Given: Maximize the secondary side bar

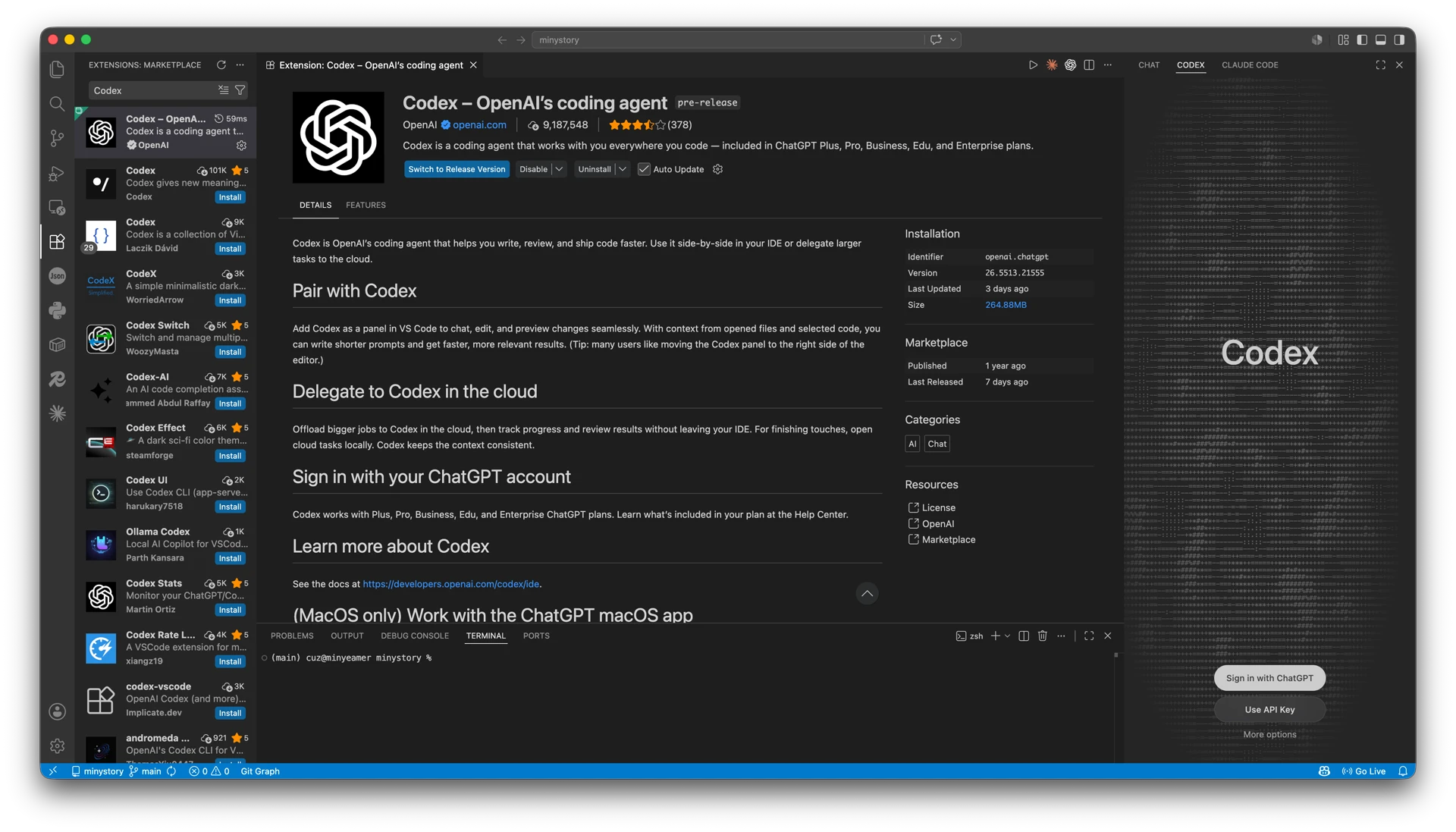Looking at the screenshot, I should [x=1380, y=65].
